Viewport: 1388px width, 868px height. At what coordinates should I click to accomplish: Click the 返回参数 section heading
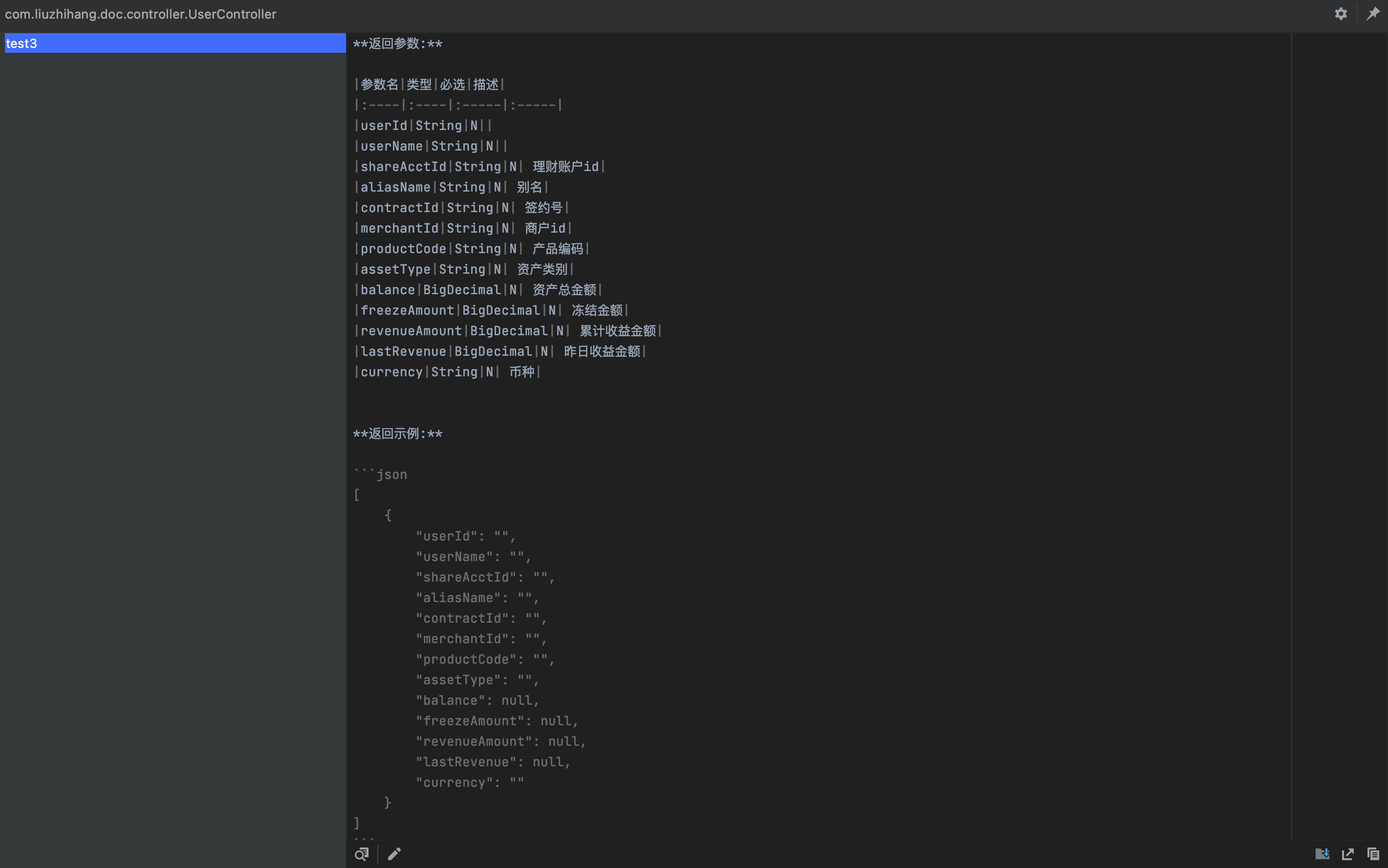click(397, 43)
